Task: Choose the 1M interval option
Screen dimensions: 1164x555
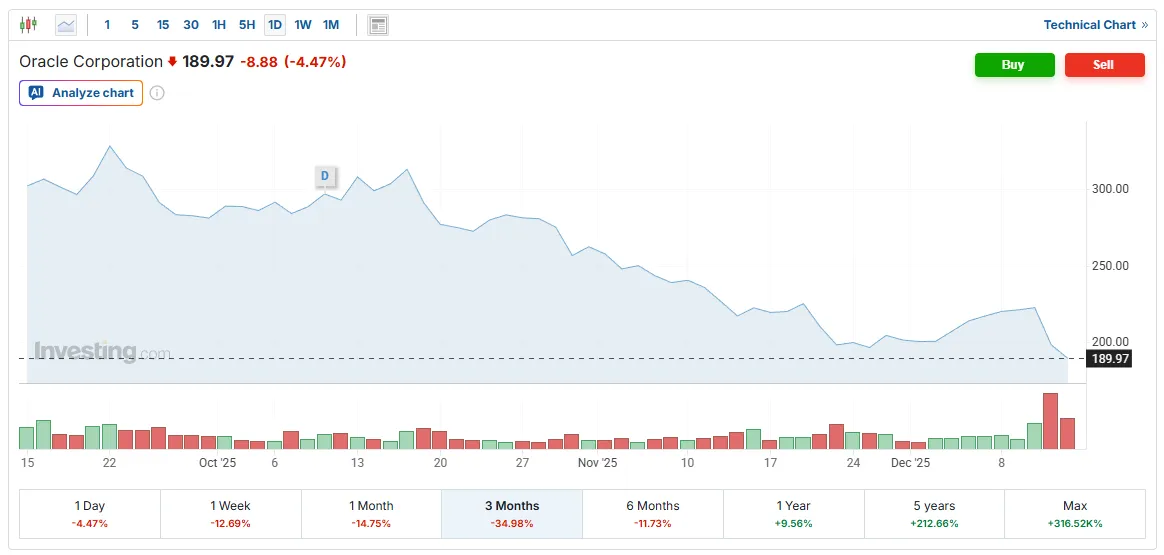Action: coord(331,25)
